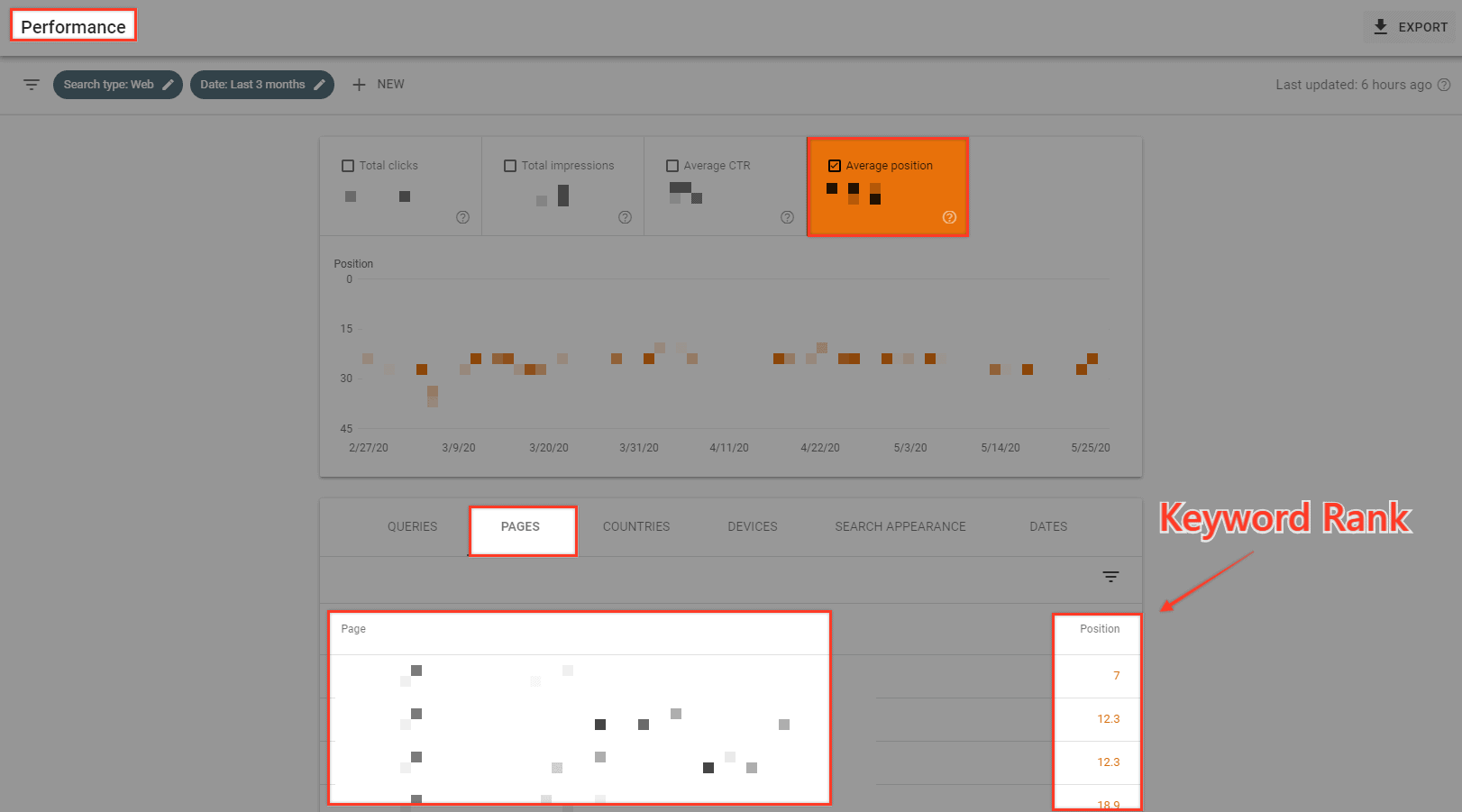Open help icon in the Total clicks card
Image resolution: width=1462 pixels, height=812 pixels.
[463, 217]
